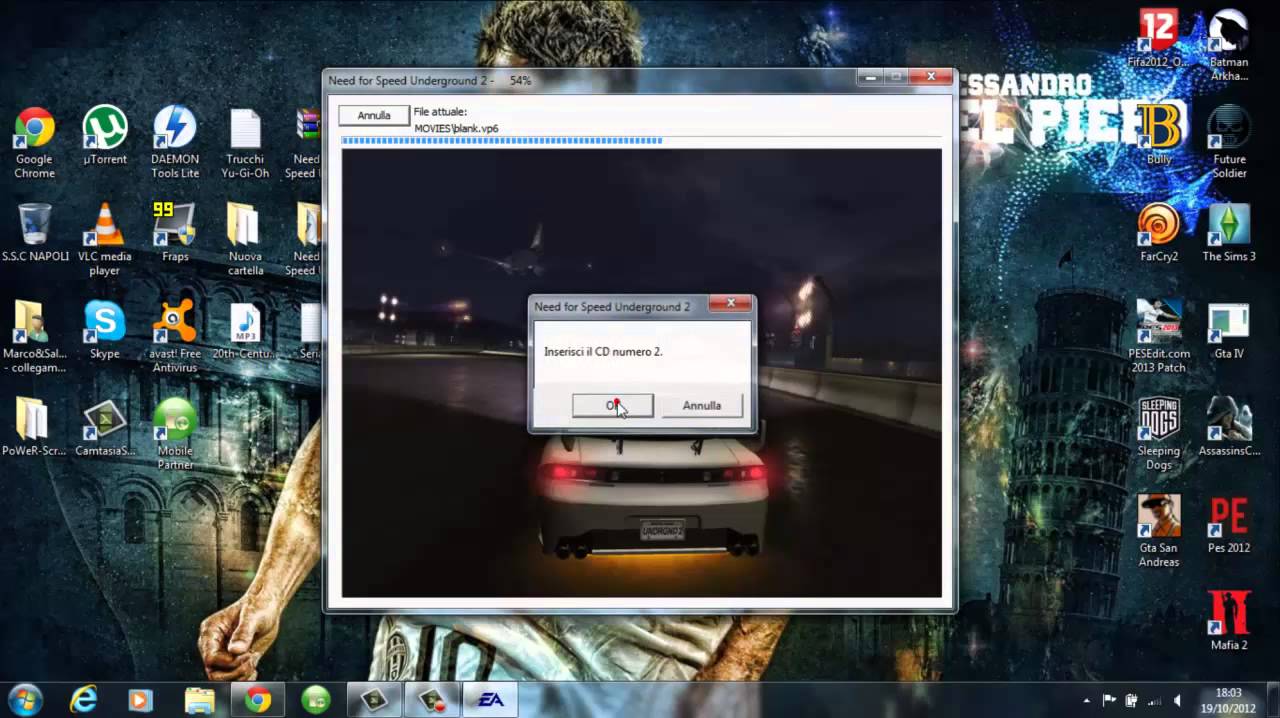
Task: Select the Nuova cartella folder icon
Action: 245,240
